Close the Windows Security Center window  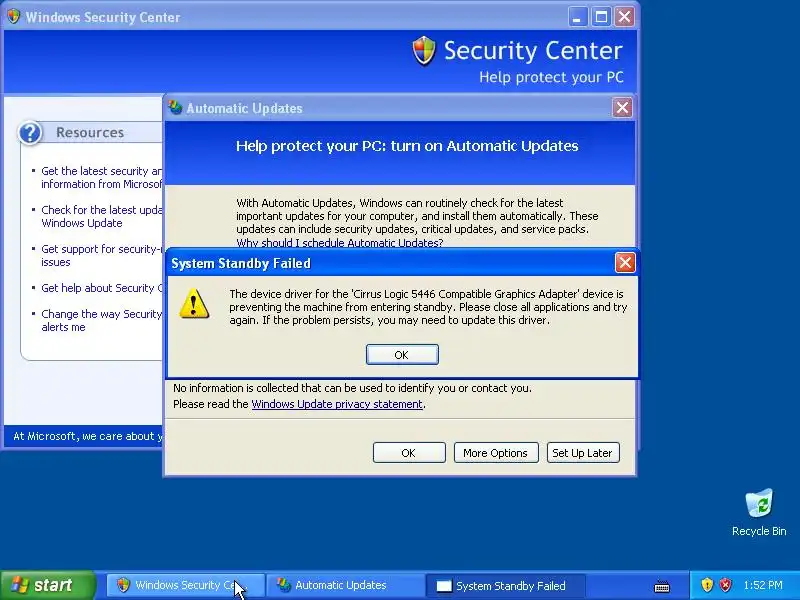click(x=624, y=17)
